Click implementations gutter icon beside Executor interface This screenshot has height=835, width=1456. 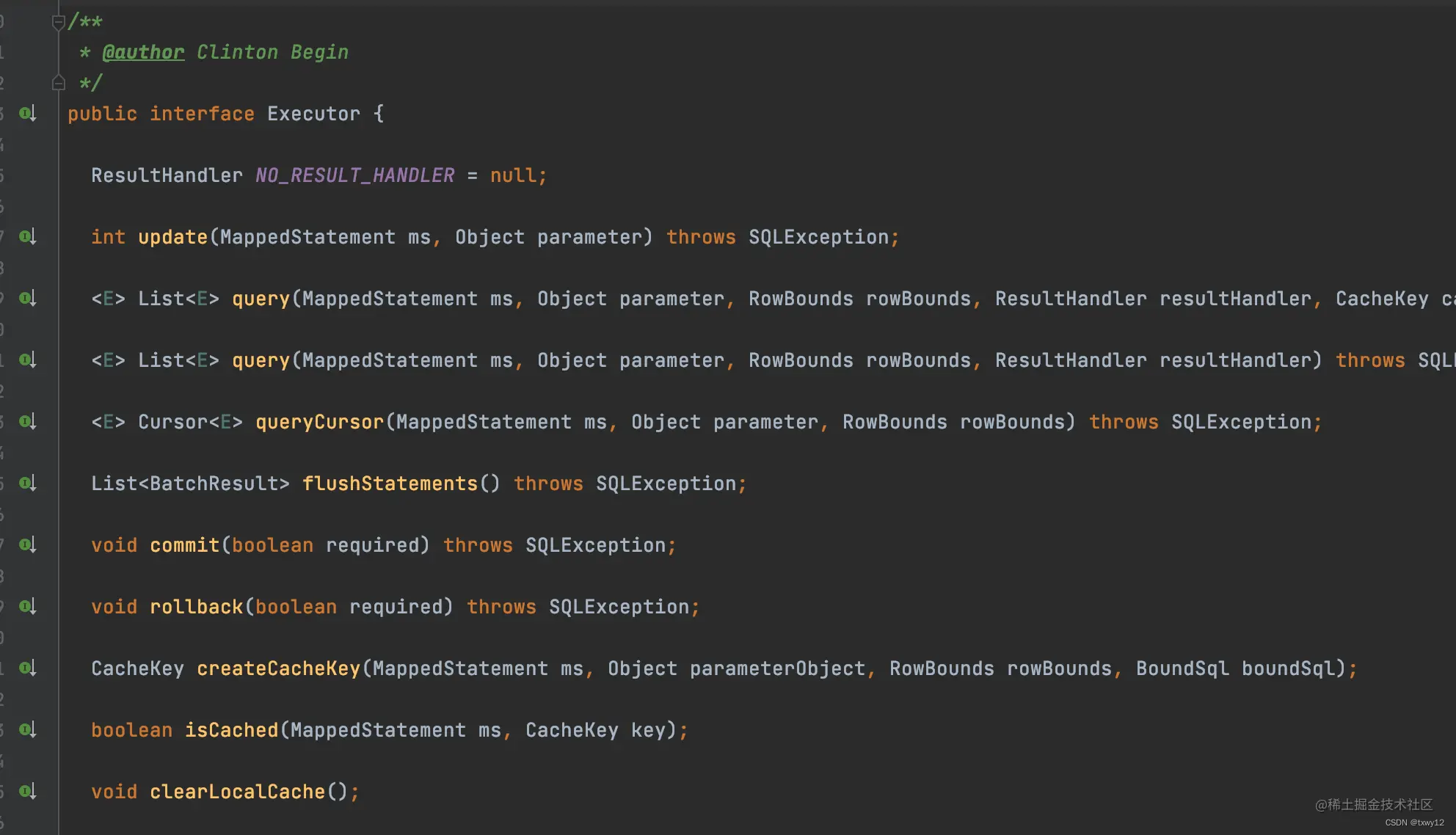(28, 114)
